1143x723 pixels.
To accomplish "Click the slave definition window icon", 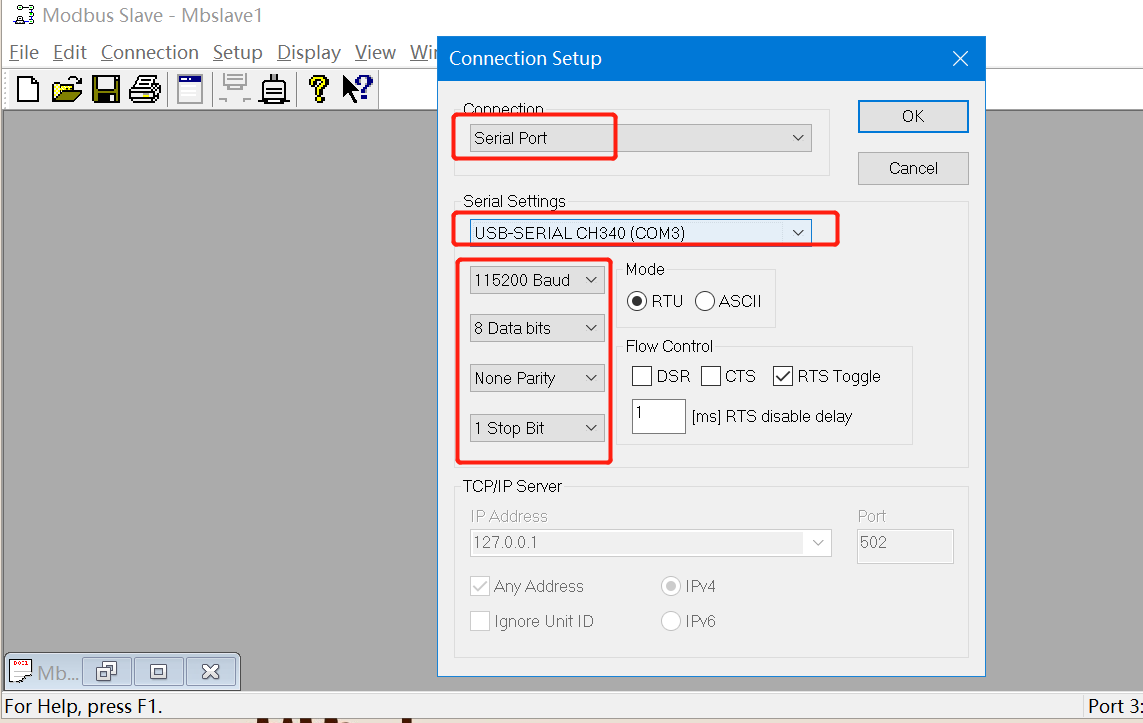I will (x=190, y=89).
